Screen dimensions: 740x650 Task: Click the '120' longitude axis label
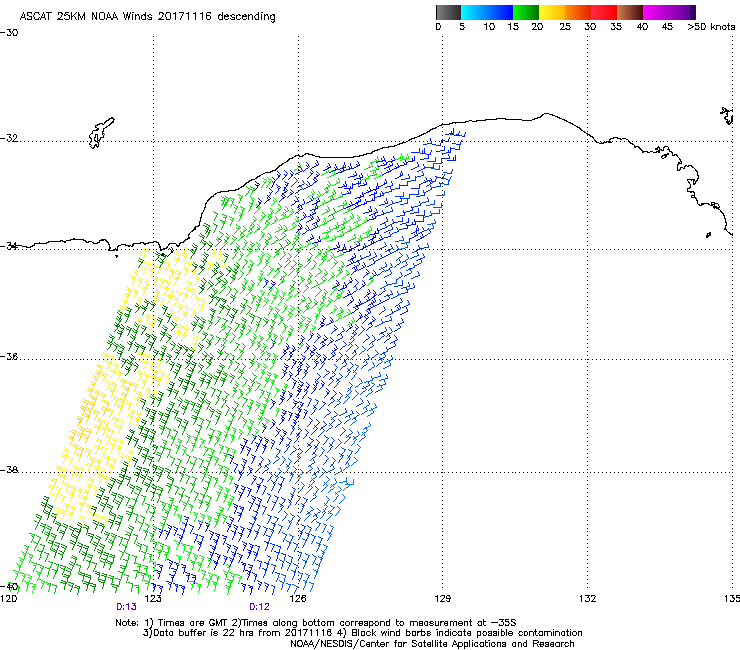pyautogui.click(x=8, y=599)
